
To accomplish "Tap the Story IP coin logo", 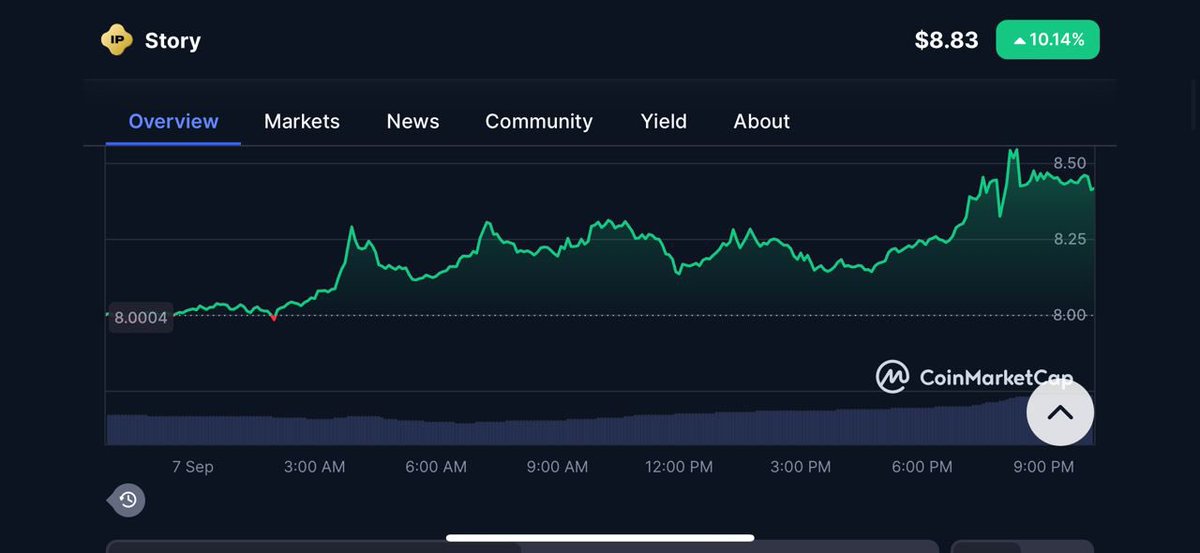I will point(116,40).
